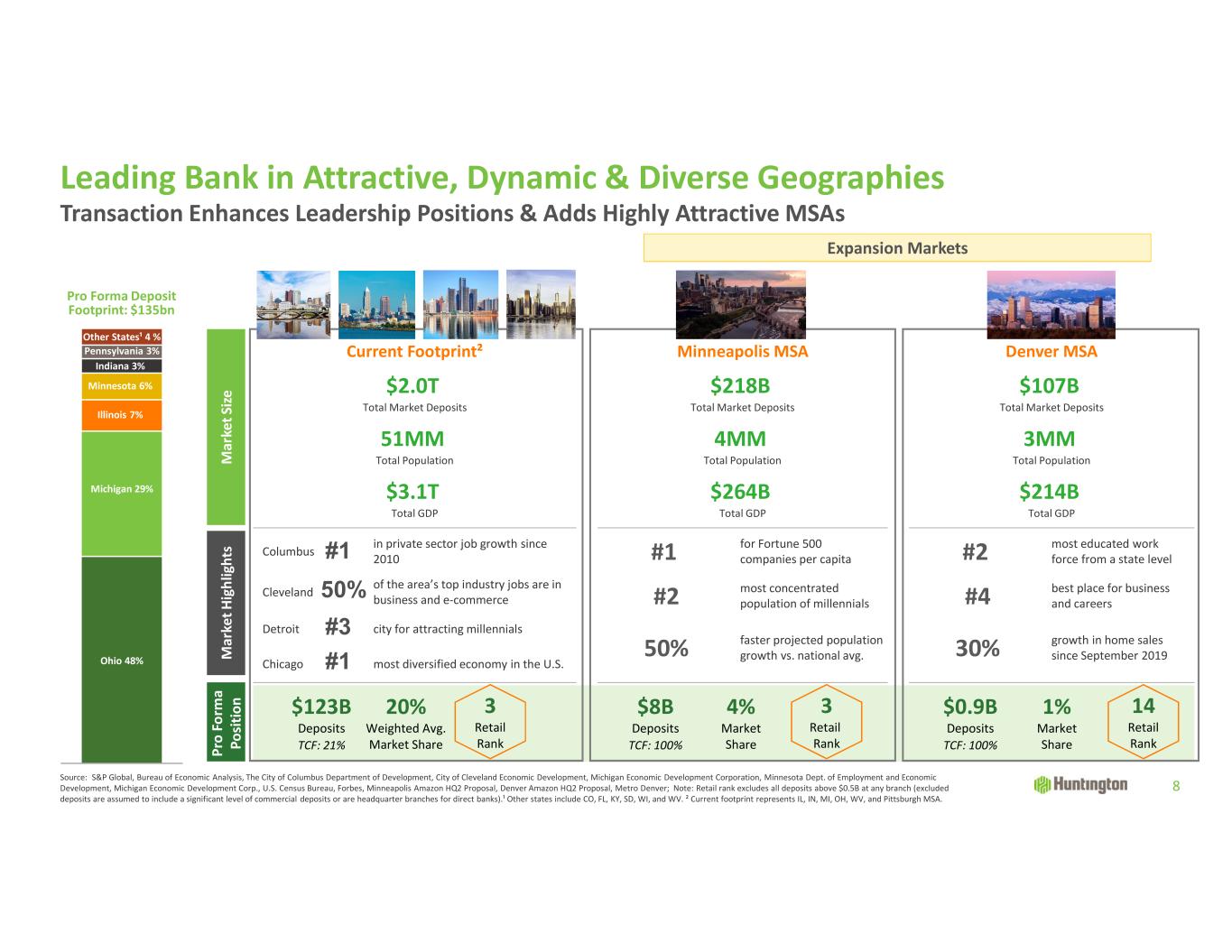Click the Expansion Markets banner
This screenshot has width=1232, height=952.
896,248
